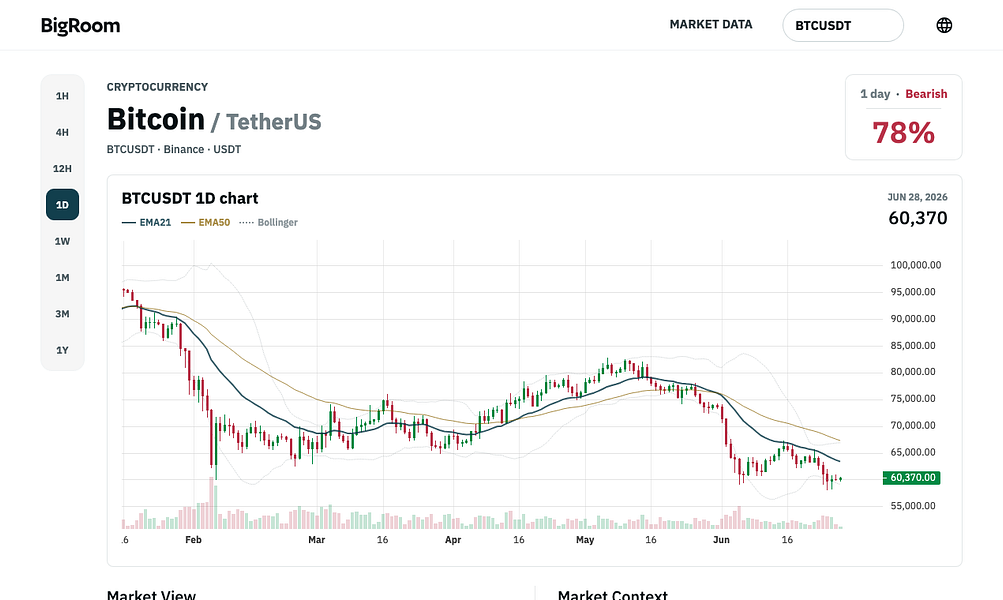Toggle the EMA50 legend indicator
Screen dimensions: 1003x600
(x=205, y=223)
